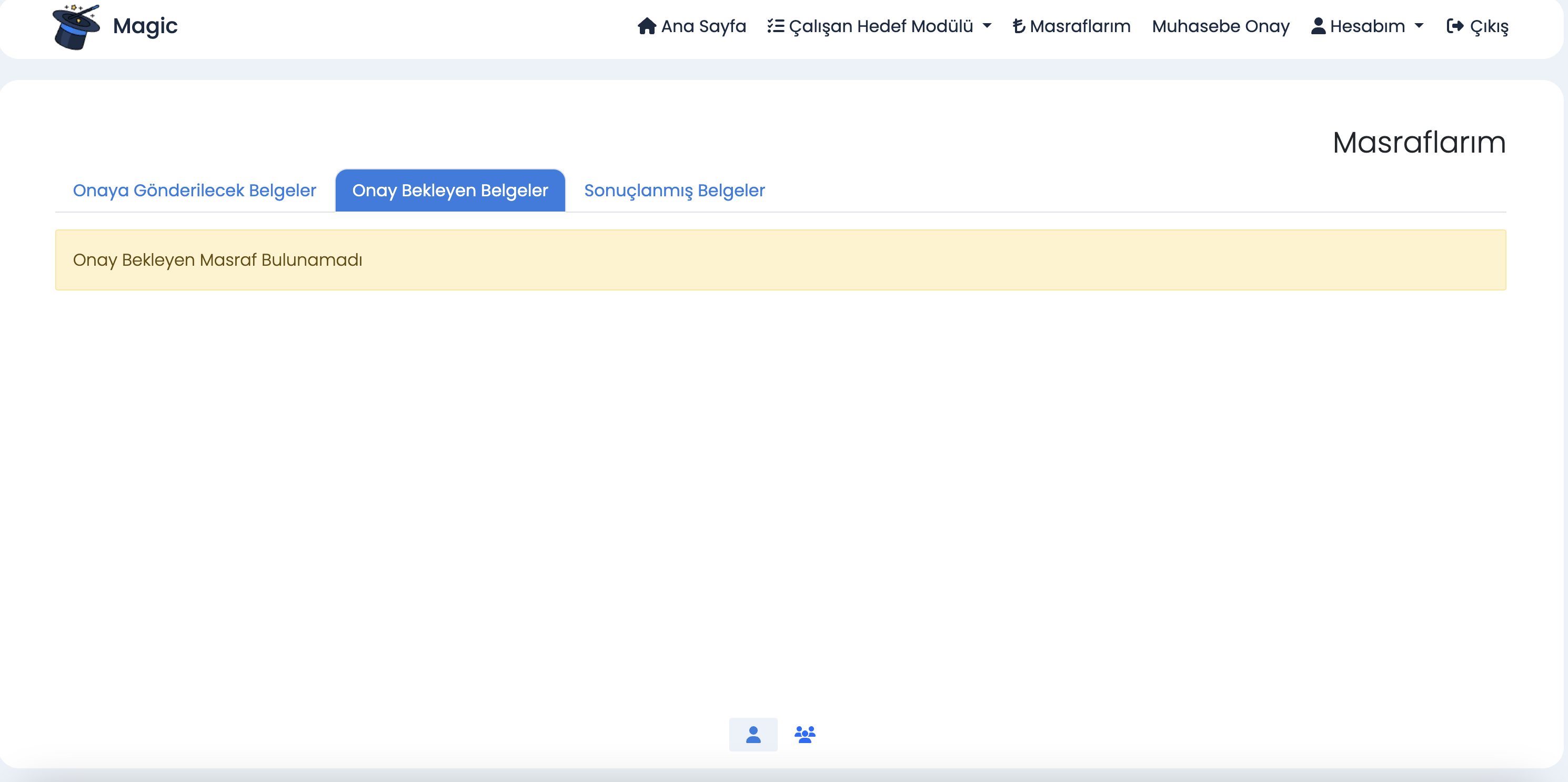Click the Magic brand name
The width and height of the screenshot is (1568, 782).
[145, 26]
